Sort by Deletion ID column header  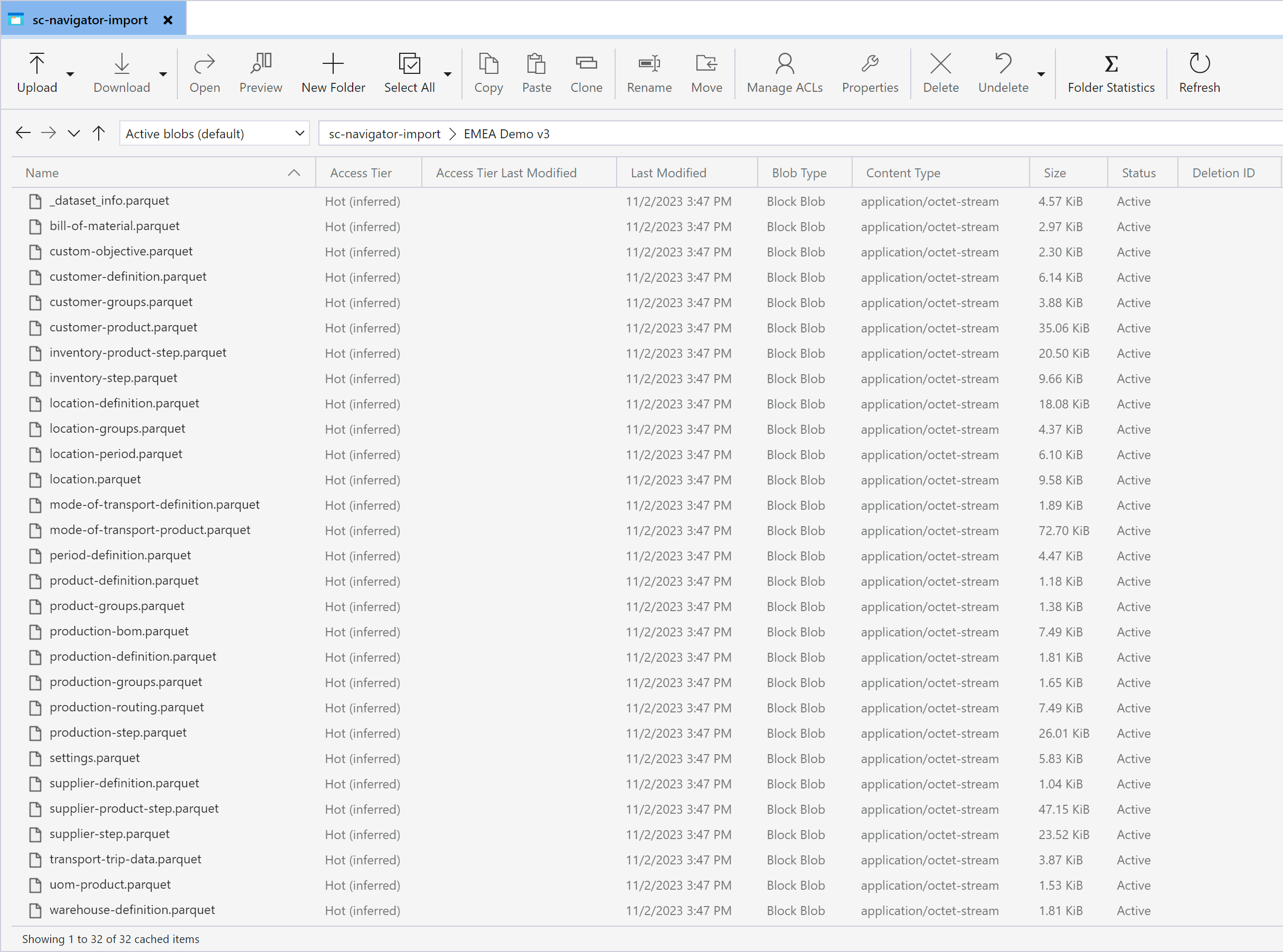1229,173
